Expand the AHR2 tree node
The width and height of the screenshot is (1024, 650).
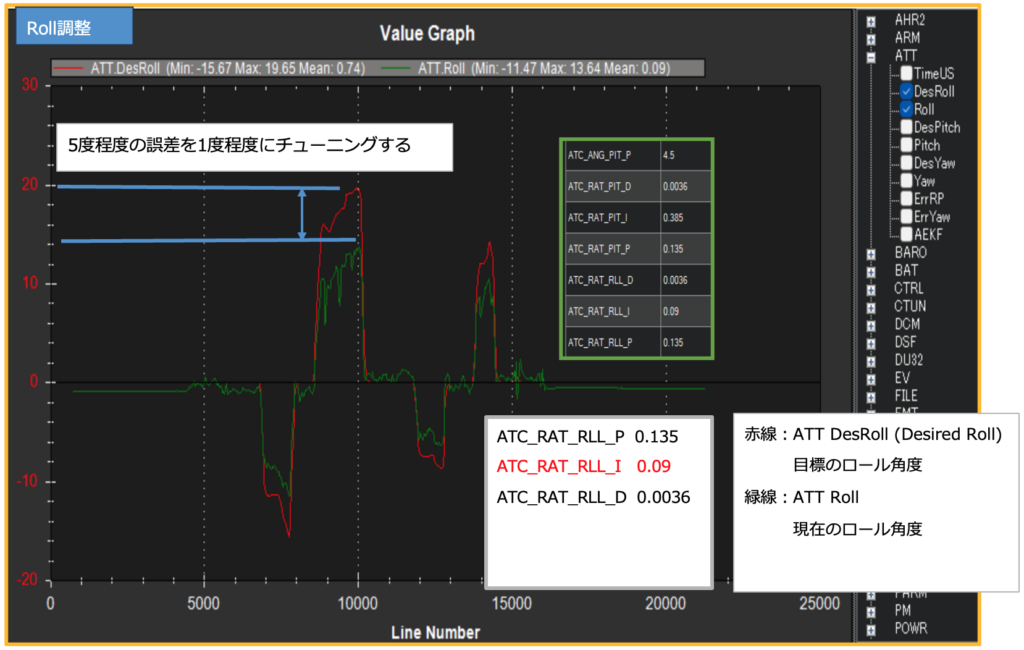[871, 22]
